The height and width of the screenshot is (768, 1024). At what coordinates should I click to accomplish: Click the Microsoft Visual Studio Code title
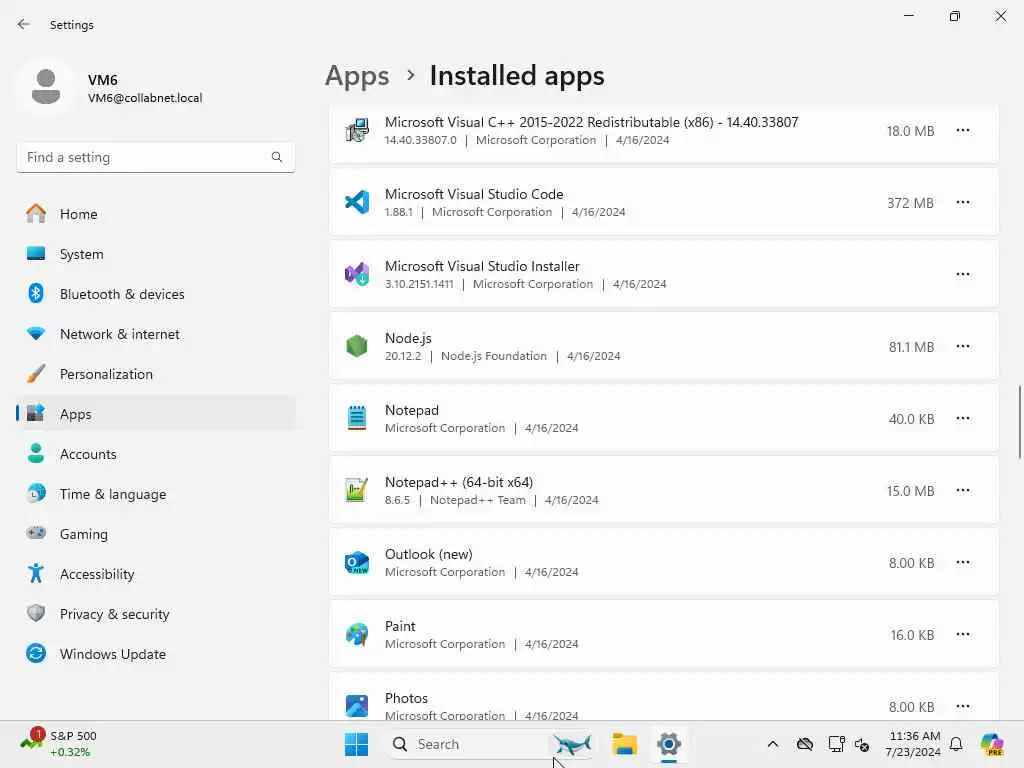[474, 194]
